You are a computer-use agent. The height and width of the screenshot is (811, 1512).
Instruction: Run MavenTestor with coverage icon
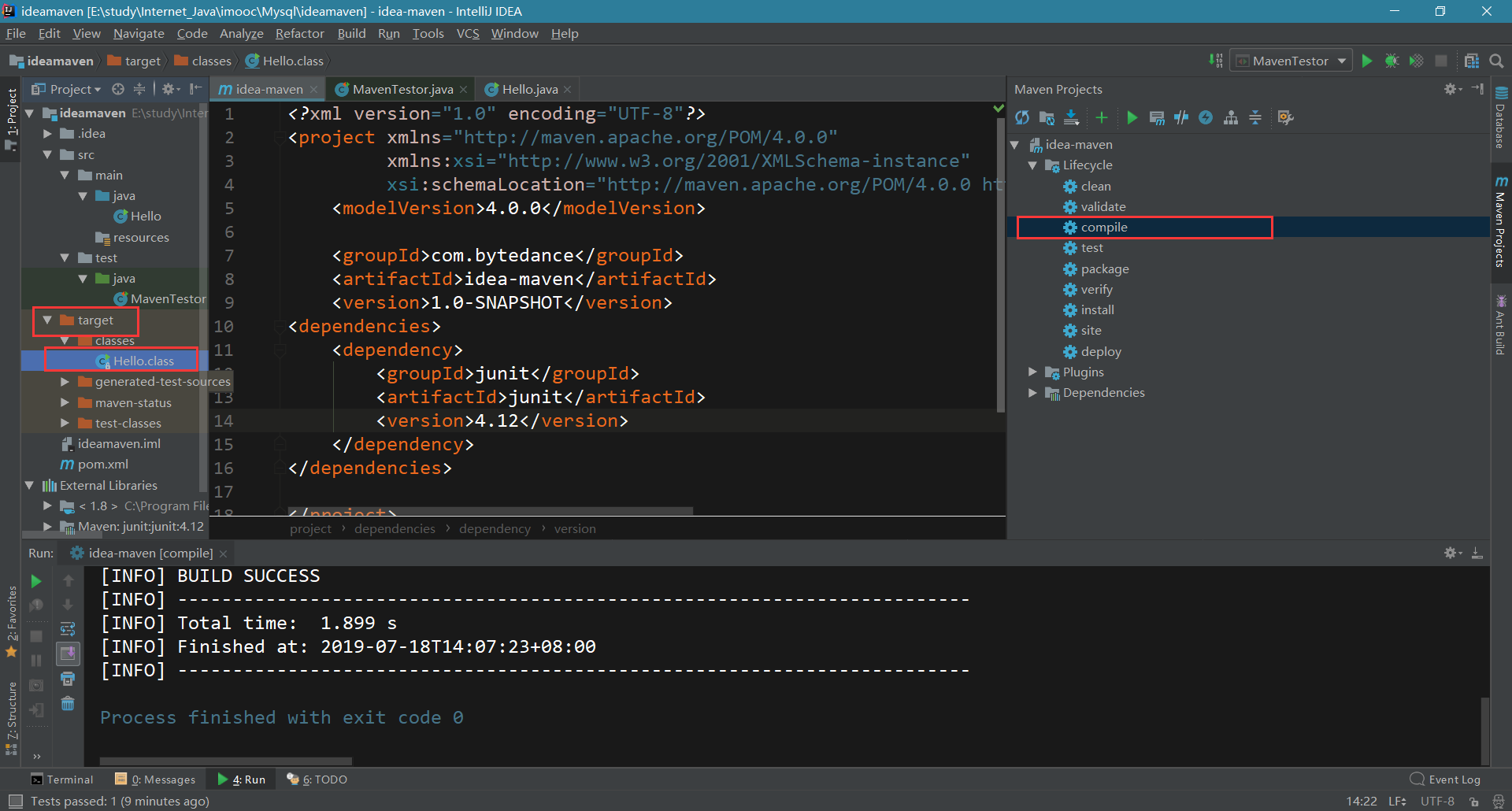tap(1417, 61)
